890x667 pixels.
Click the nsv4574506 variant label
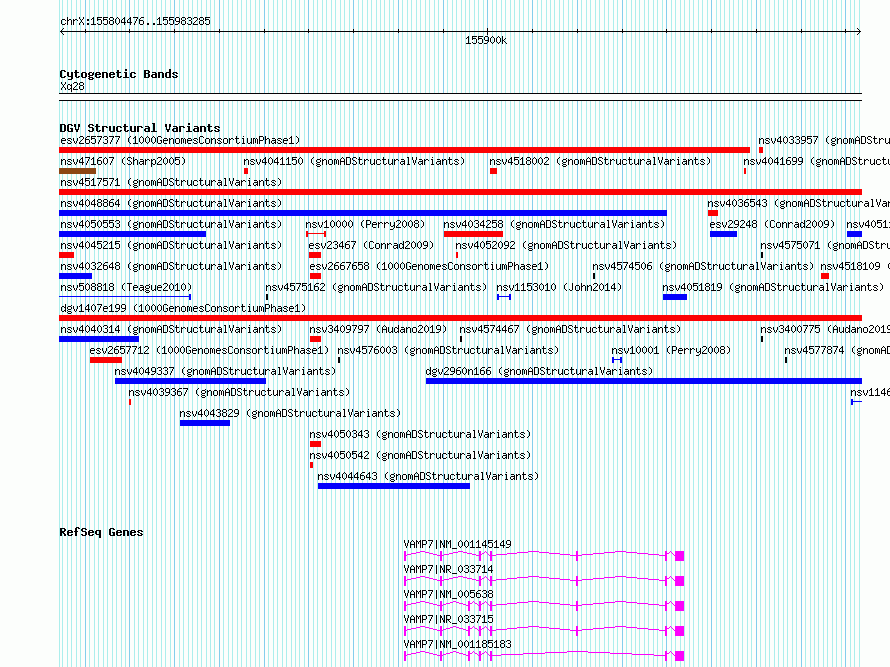tap(703, 266)
